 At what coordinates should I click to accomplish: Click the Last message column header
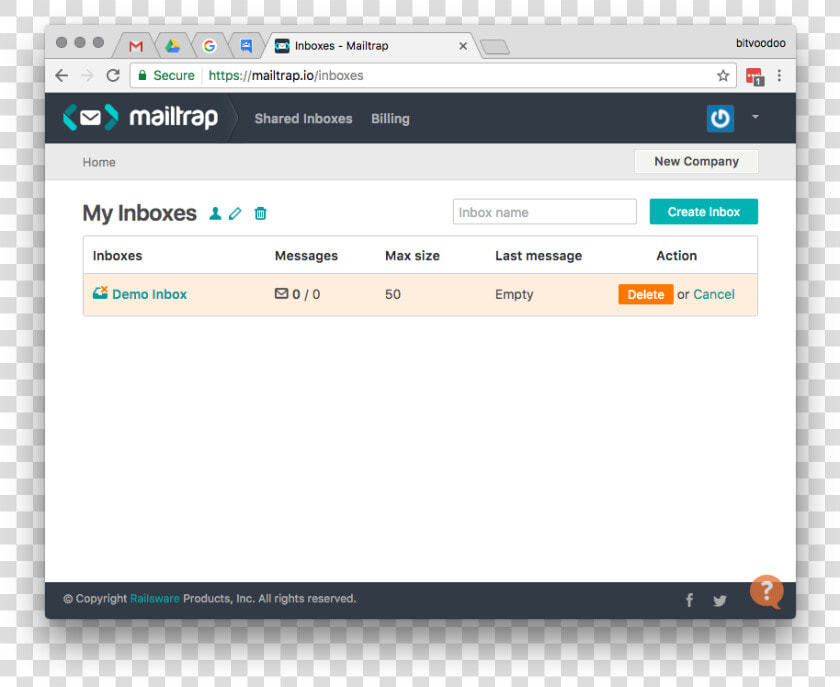[x=538, y=256]
